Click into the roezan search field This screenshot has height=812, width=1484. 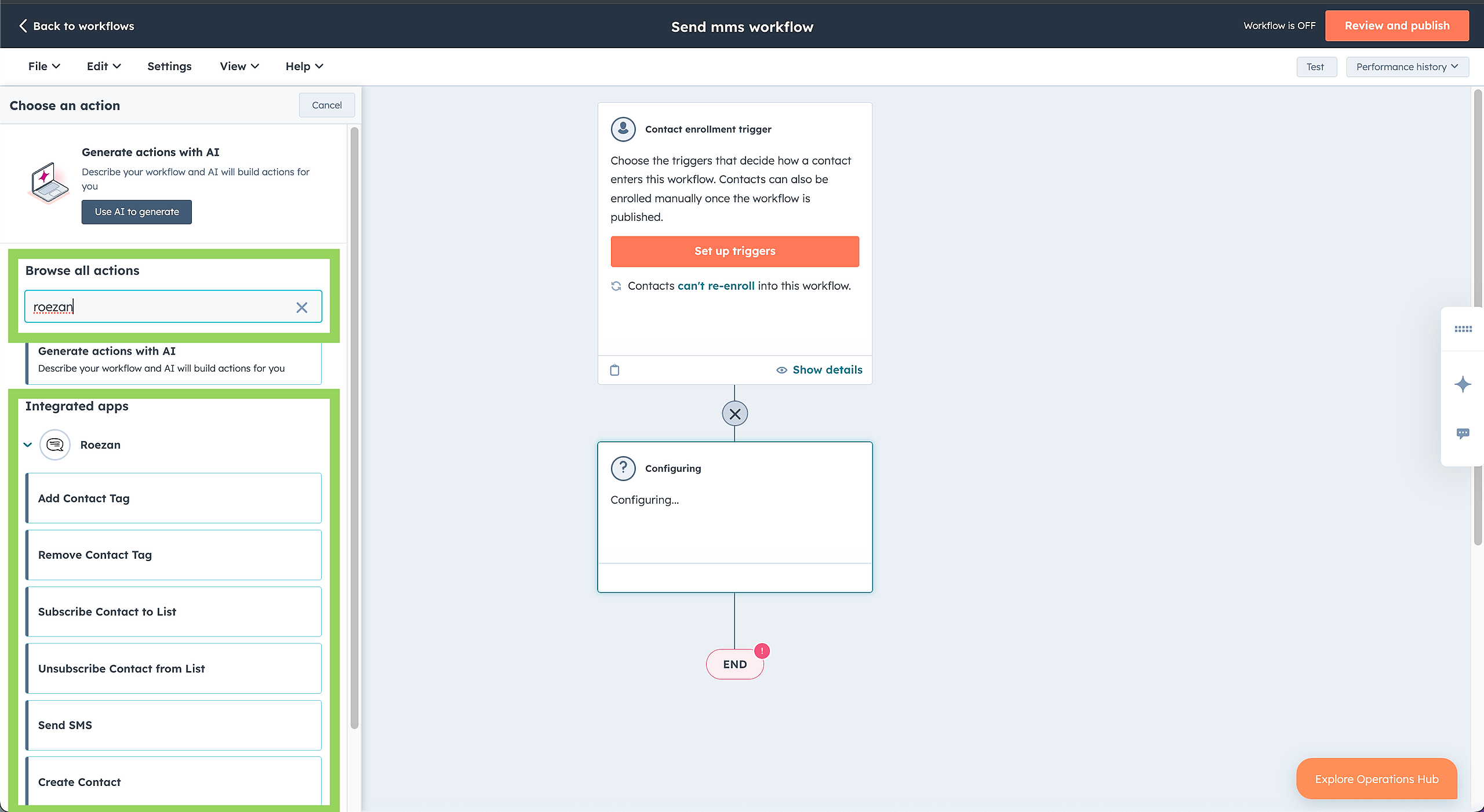pyautogui.click(x=162, y=307)
